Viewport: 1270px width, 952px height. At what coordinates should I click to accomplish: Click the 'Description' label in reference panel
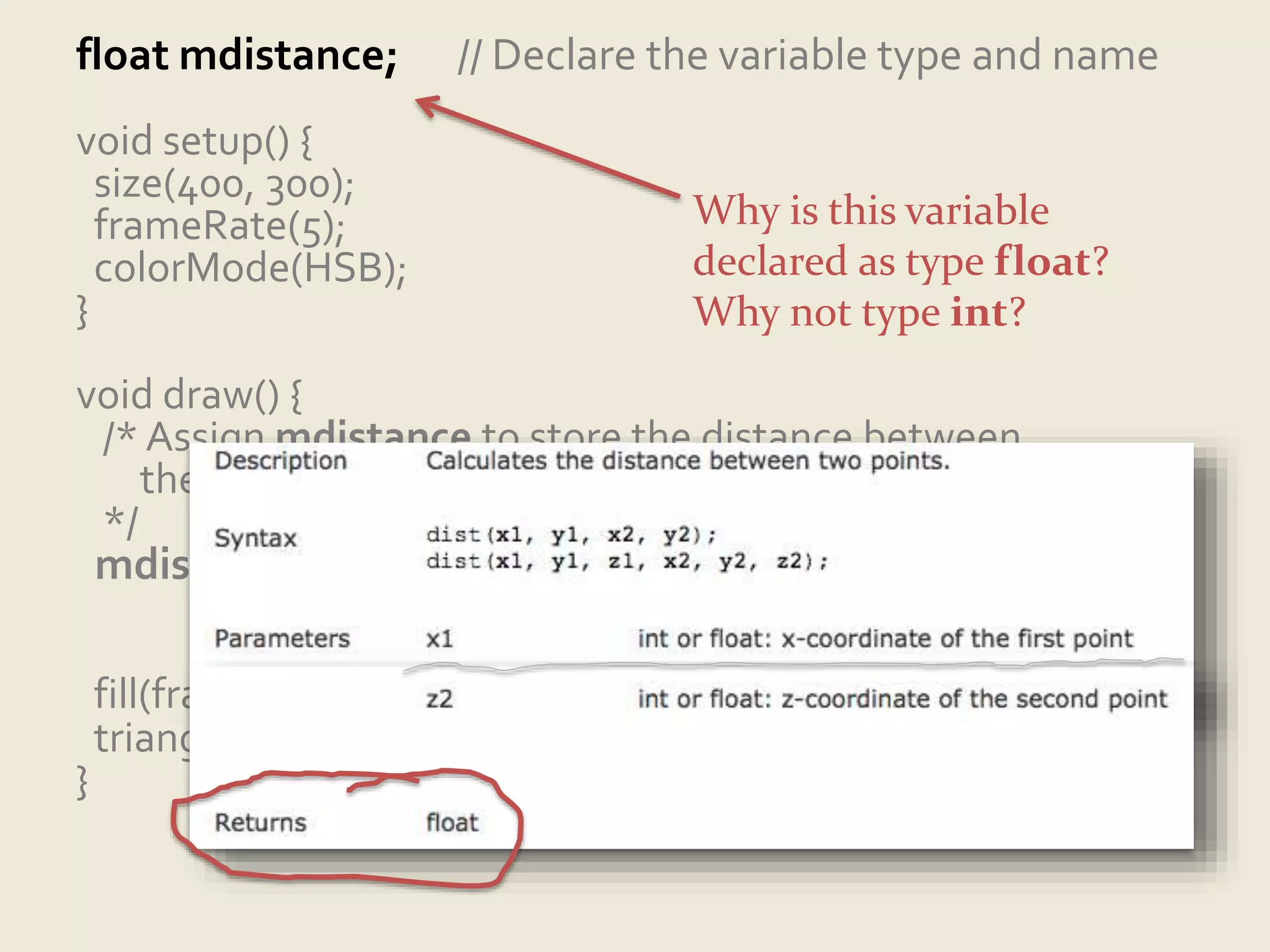(x=280, y=461)
